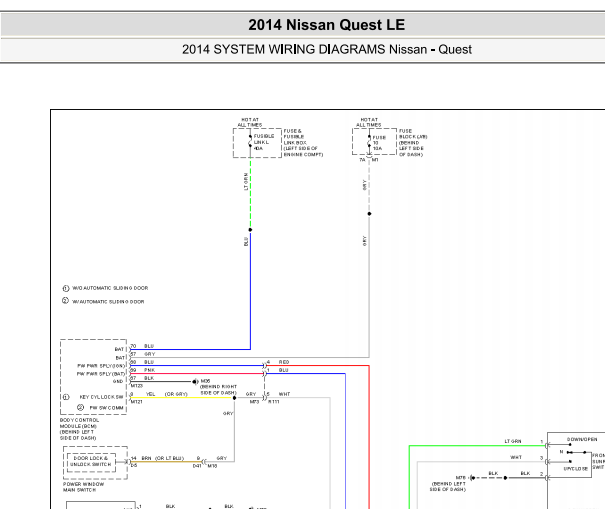This screenshot has height=509, width=605.
Task: Click the 'DOWN/OPEN' switch position label
Action: tap(582, 440)
